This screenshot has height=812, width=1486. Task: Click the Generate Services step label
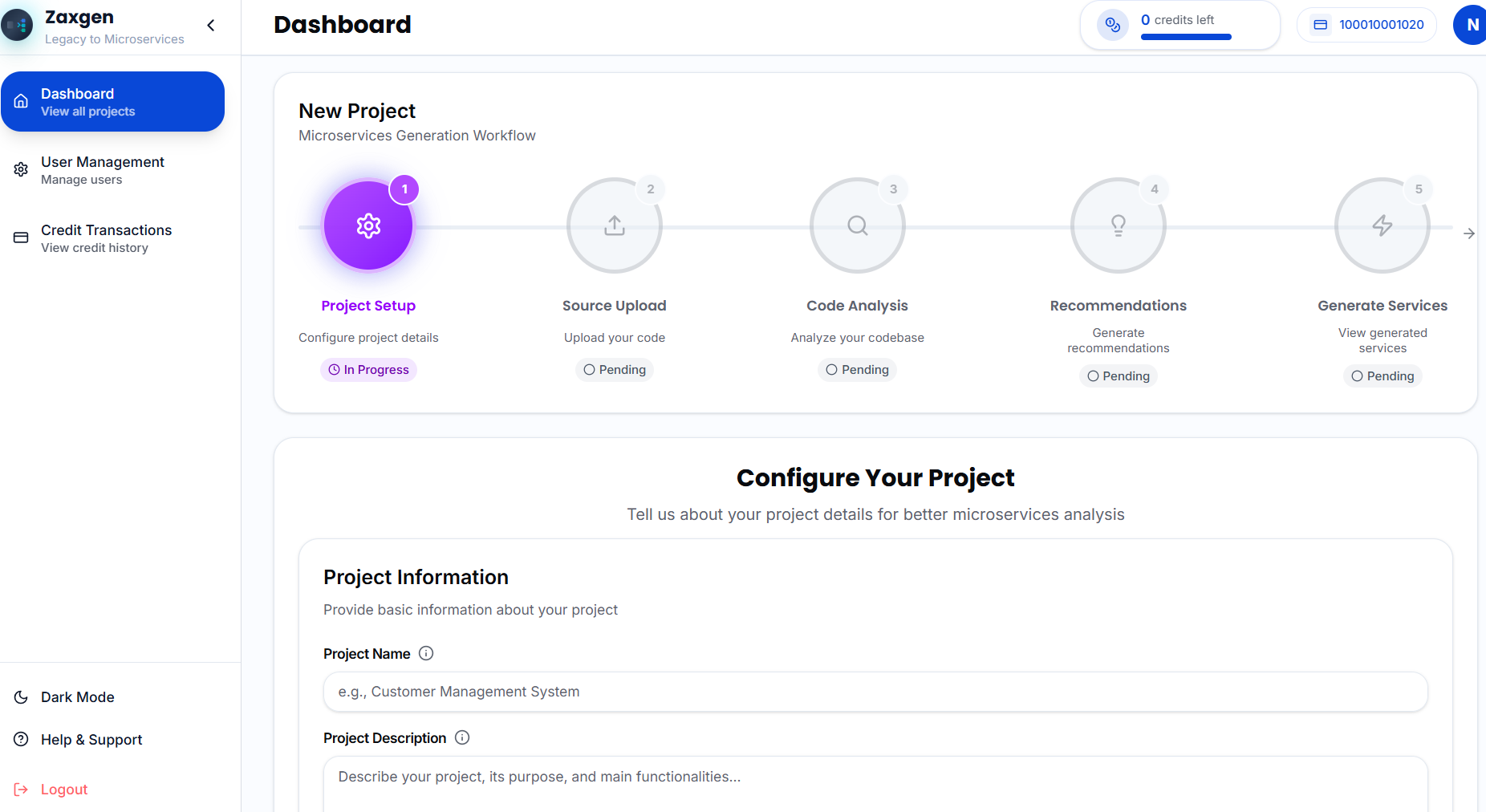(x=1382, y=306)
